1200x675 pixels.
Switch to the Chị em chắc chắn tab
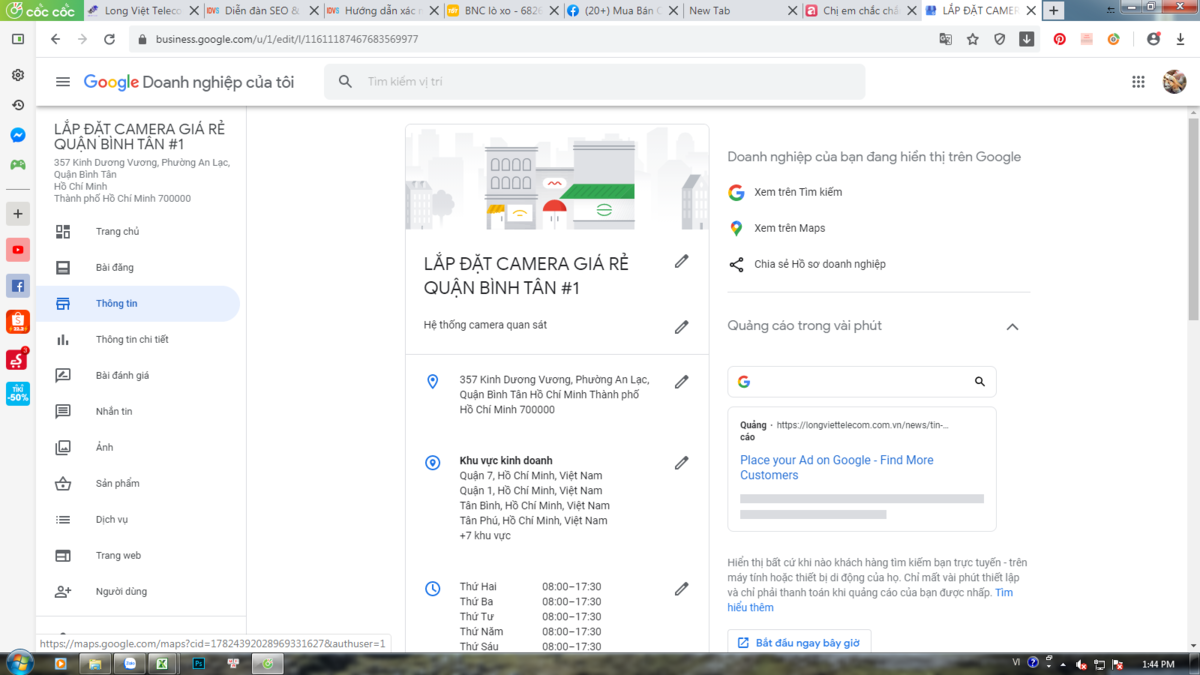860,11
